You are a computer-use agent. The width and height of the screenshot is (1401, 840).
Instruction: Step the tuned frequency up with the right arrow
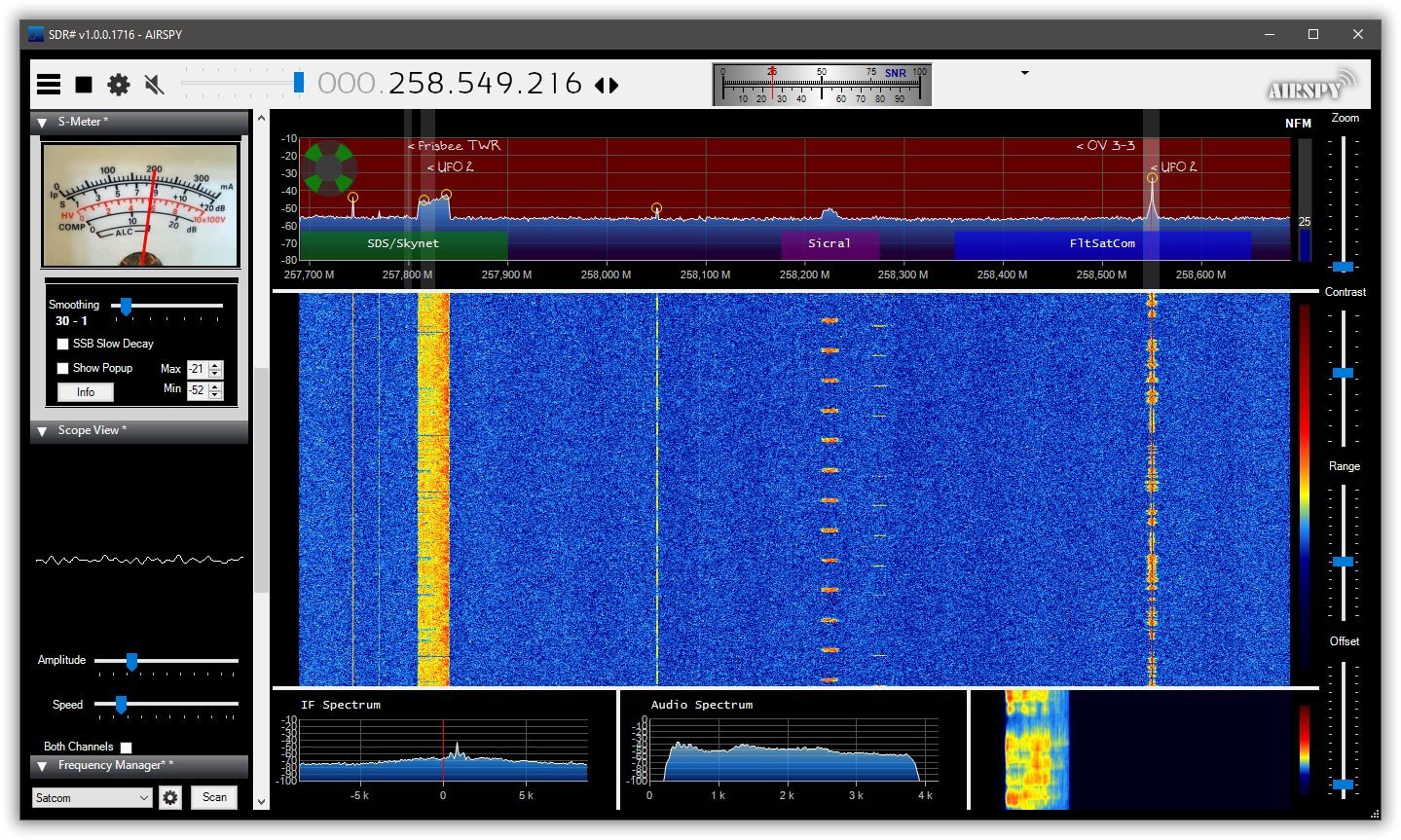(613, 85)
